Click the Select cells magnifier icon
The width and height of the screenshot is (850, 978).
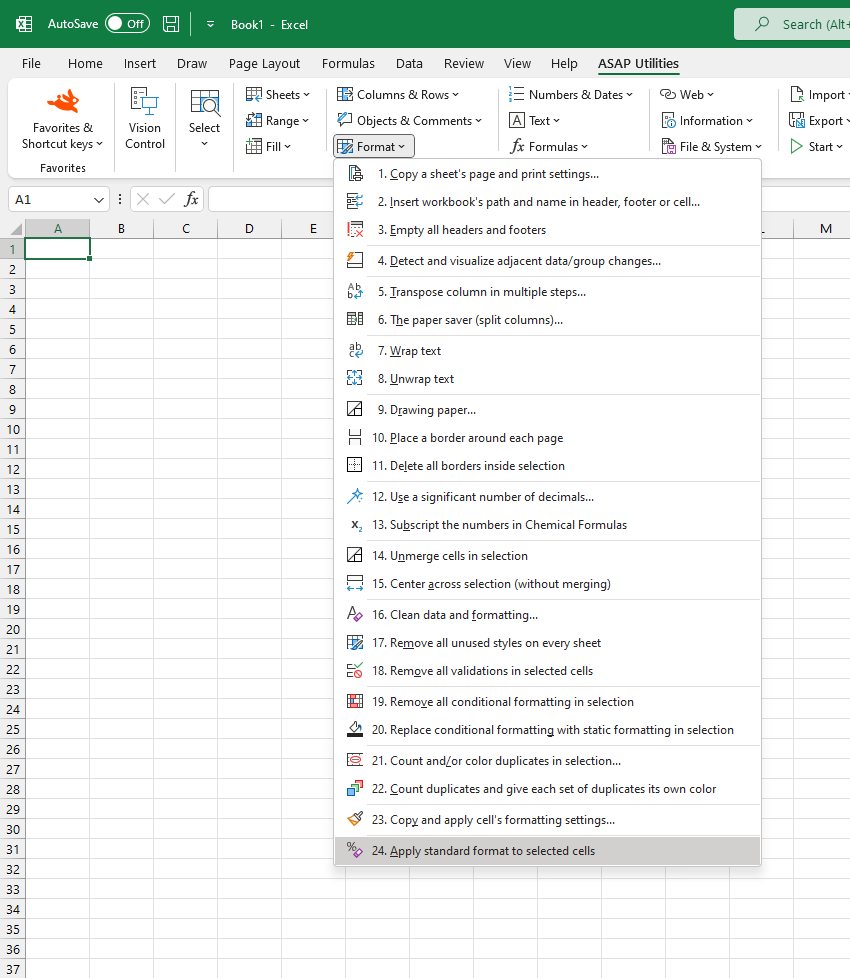tap(205, 102)
